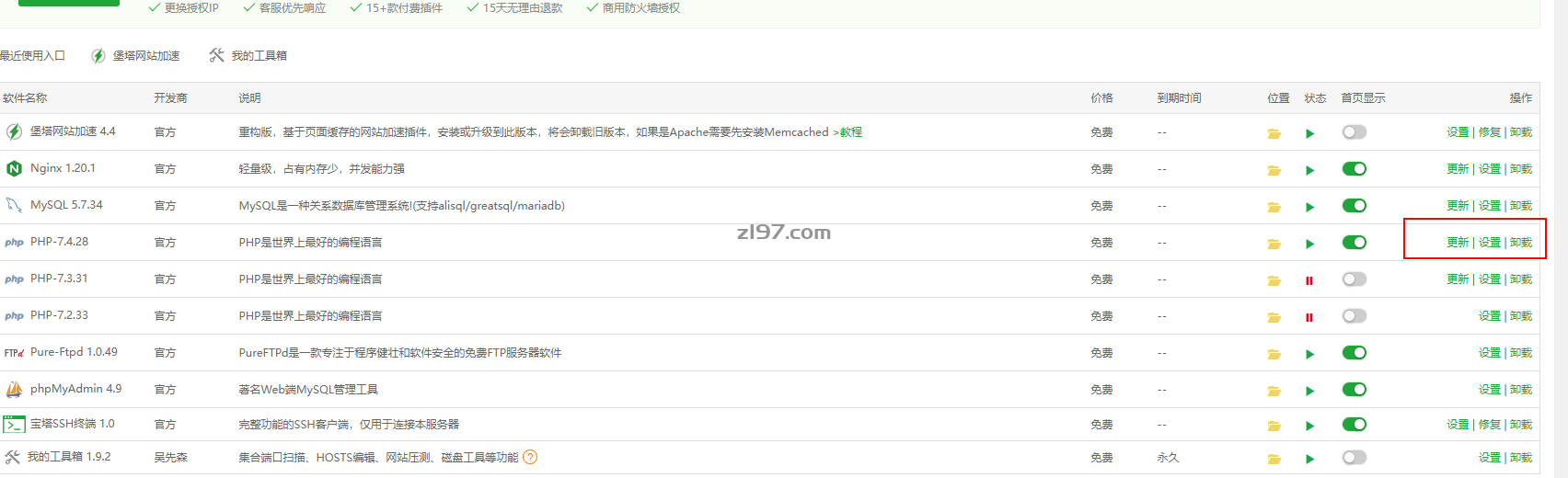Open folder location for PHP-7.4.28

pos(1274,244)
